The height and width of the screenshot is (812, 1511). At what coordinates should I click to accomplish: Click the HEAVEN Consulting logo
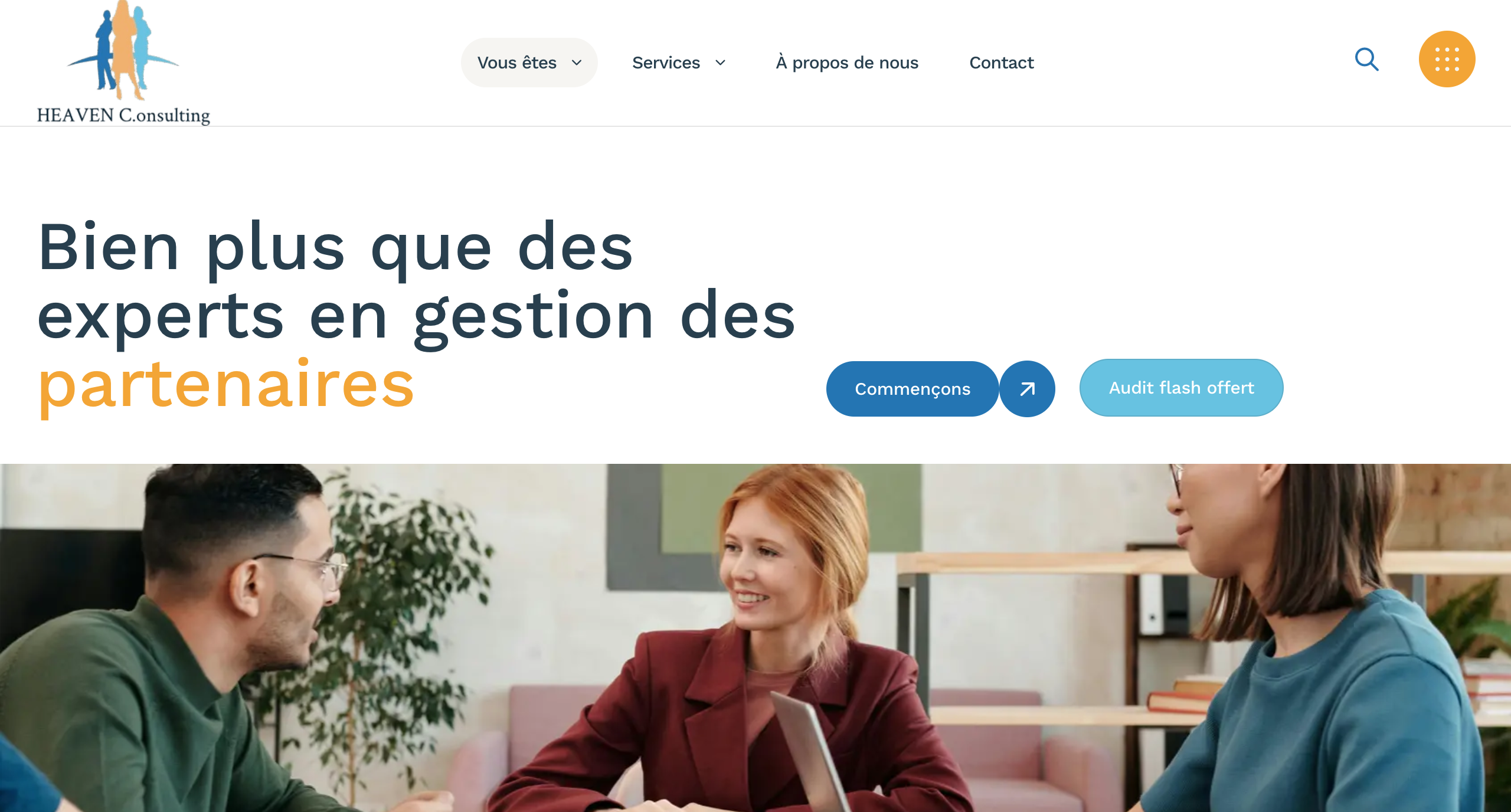click(123, 63)
